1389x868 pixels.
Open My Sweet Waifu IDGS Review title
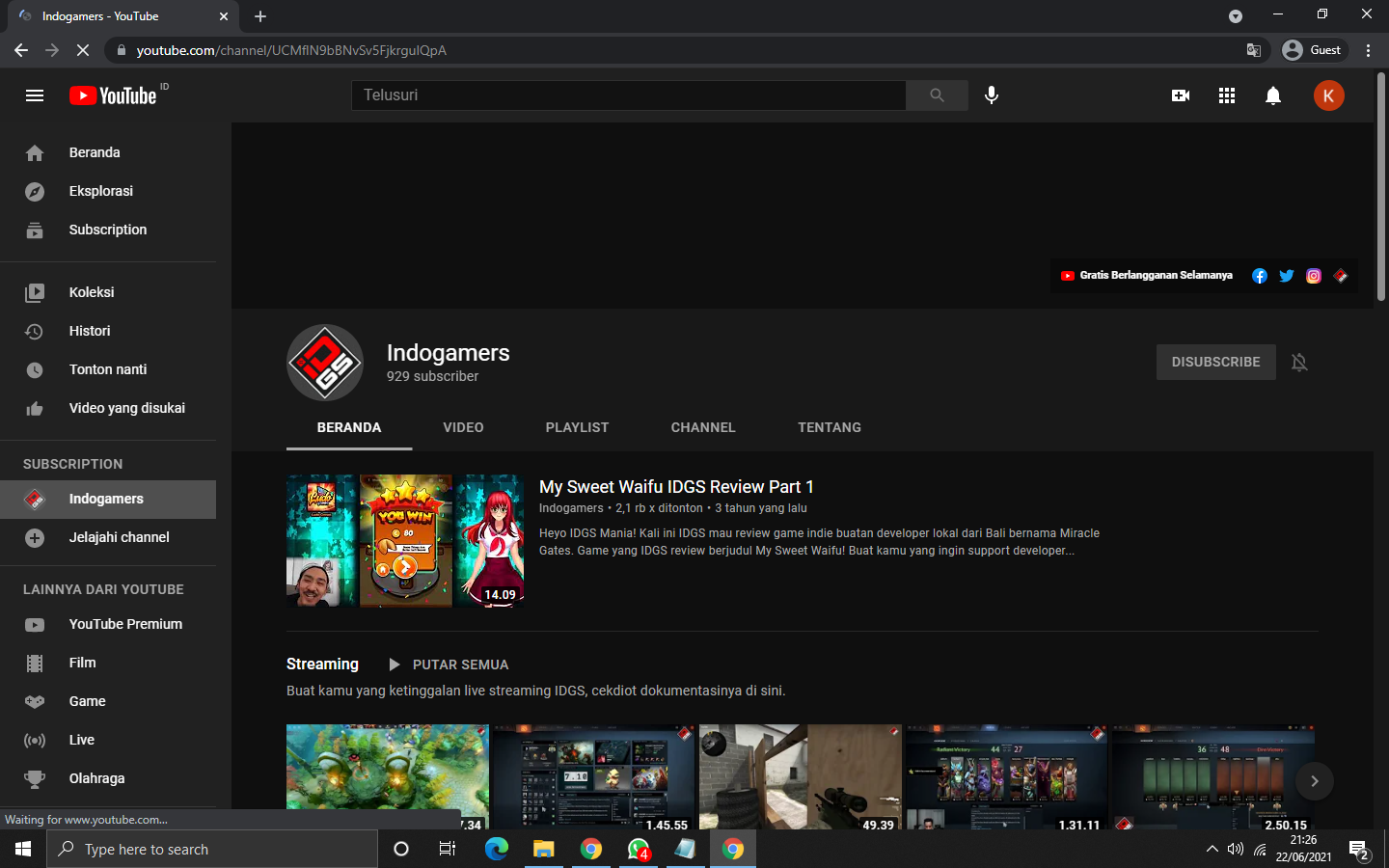[x=676, y=487]
